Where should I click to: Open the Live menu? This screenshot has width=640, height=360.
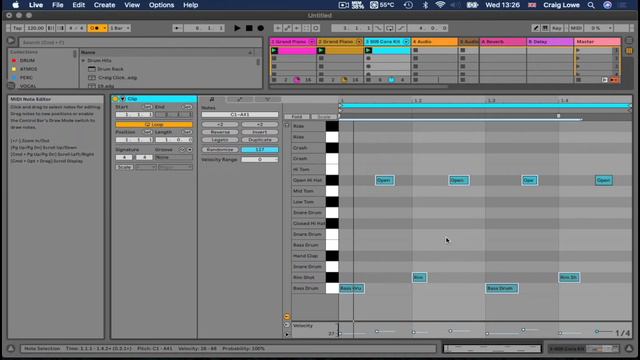click(x=36, y=5)
